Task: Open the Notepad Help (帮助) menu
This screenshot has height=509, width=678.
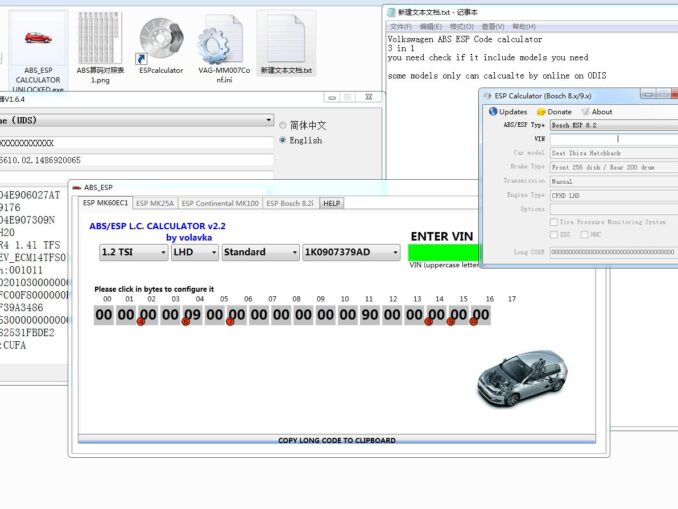Action: [x=524, y=27]
